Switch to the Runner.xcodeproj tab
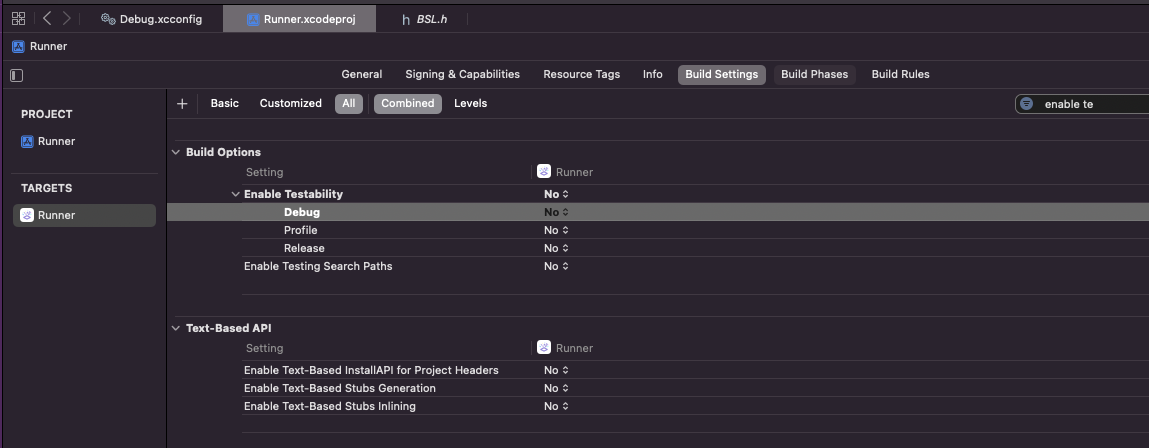 click(x=300, y=19)
